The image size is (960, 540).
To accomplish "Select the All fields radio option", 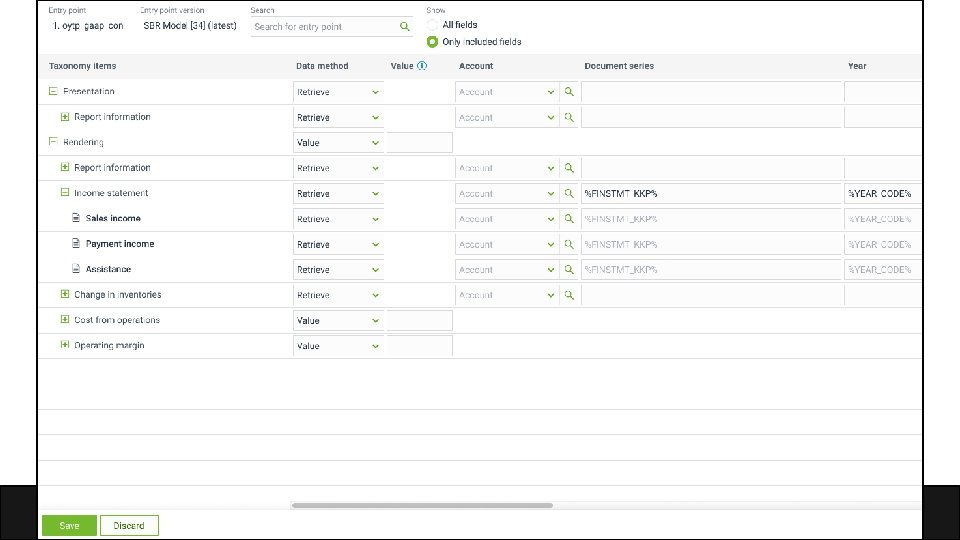I will click(432, 24).
